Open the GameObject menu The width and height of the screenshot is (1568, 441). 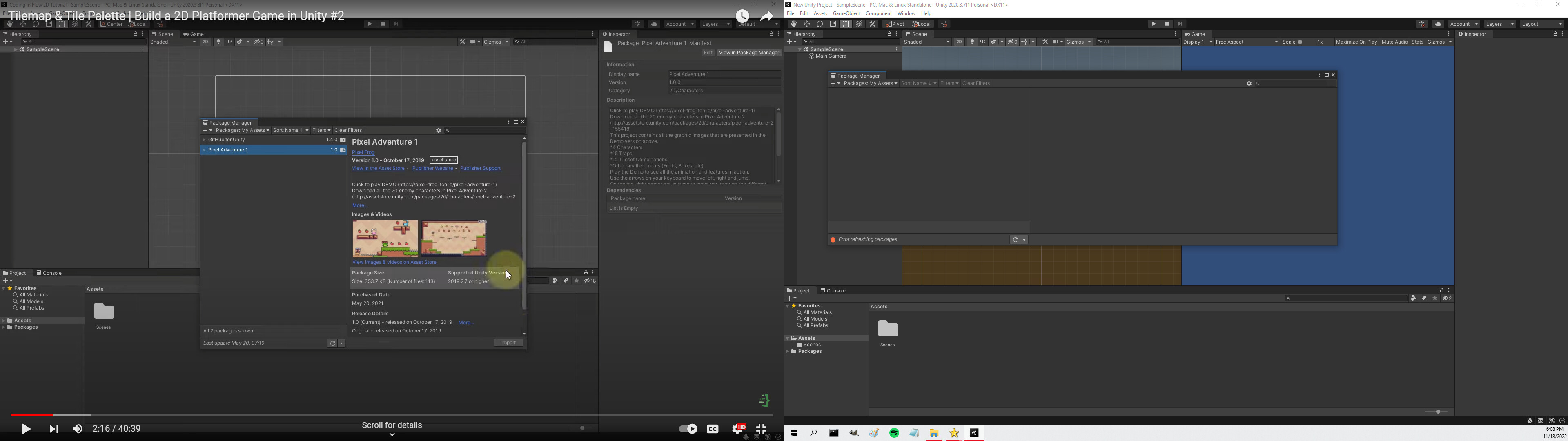(x=847, y=13)
